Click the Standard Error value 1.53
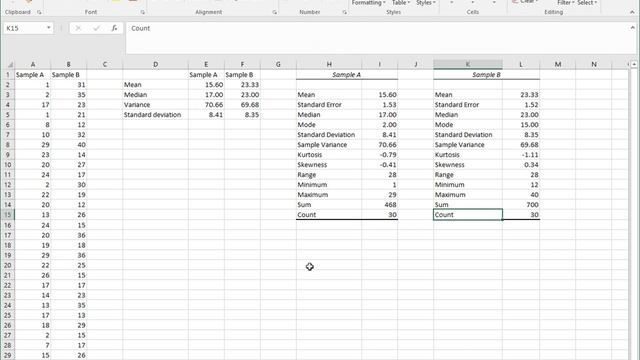The height and width of the screenshot is (360, 640). click(380, 104)
